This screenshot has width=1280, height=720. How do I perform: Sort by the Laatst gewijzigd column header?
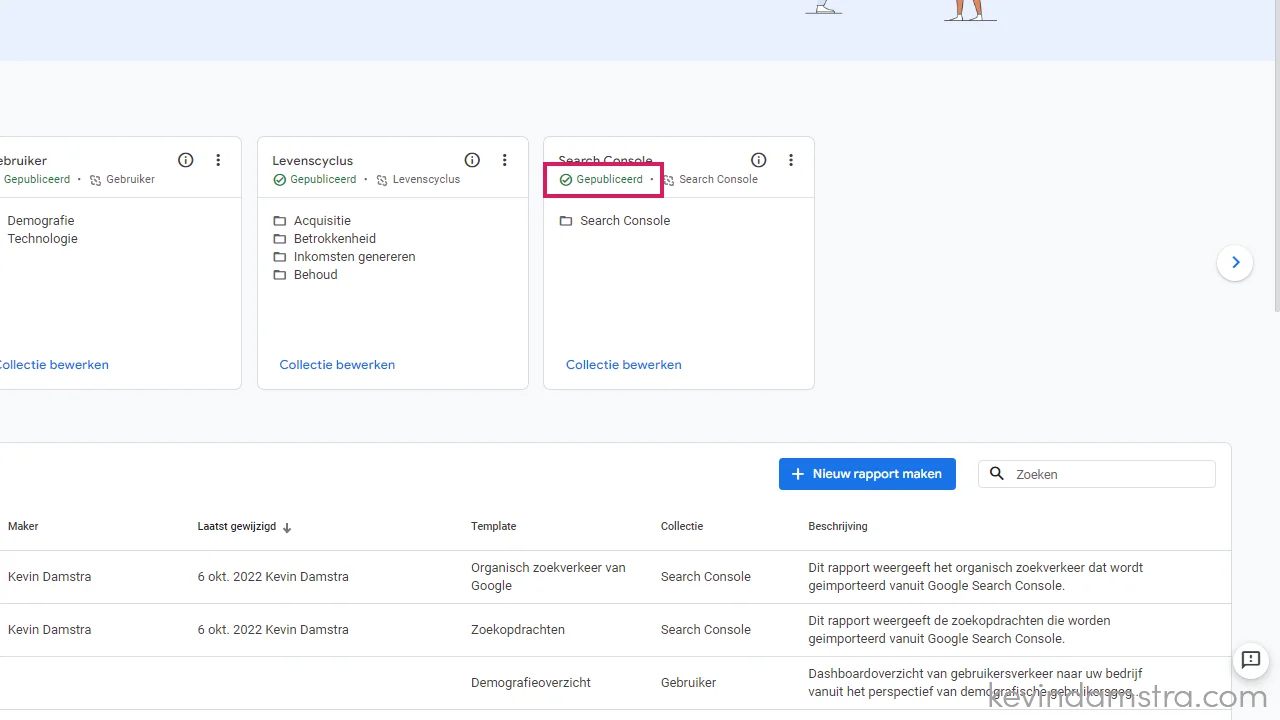tap(237, 526)
